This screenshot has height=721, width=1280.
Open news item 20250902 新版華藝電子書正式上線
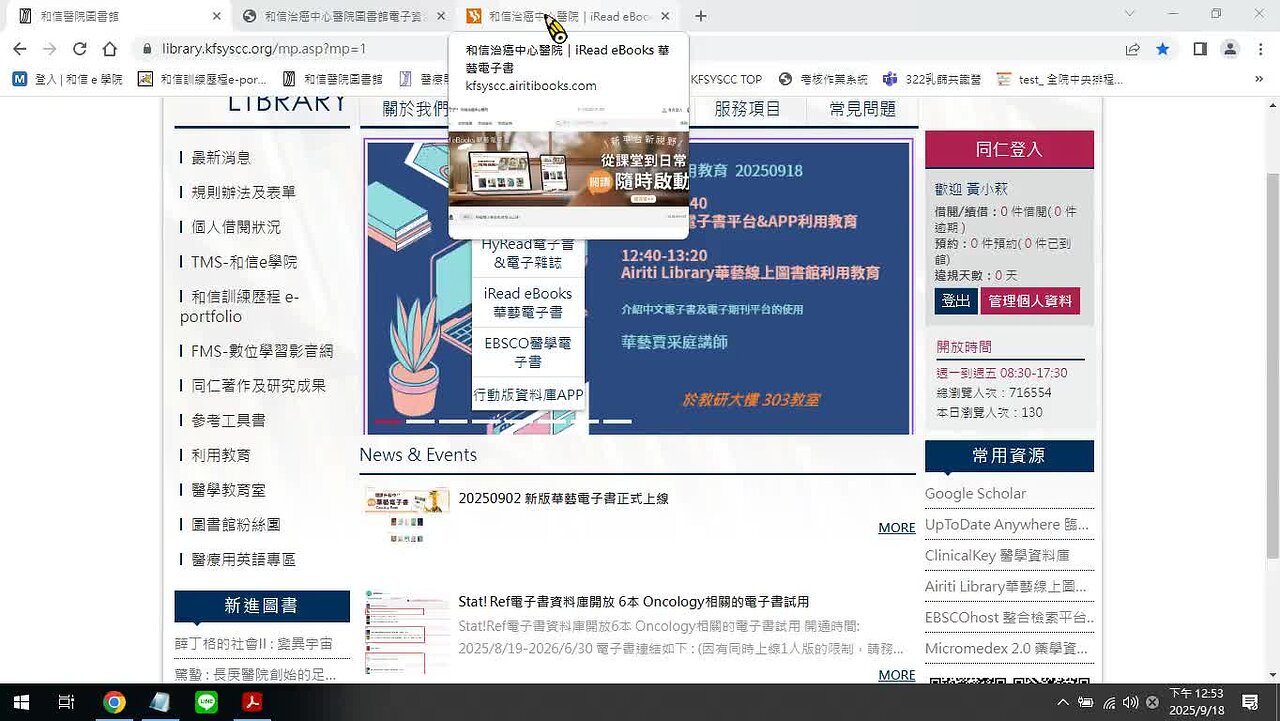click(x=563, y=498)
